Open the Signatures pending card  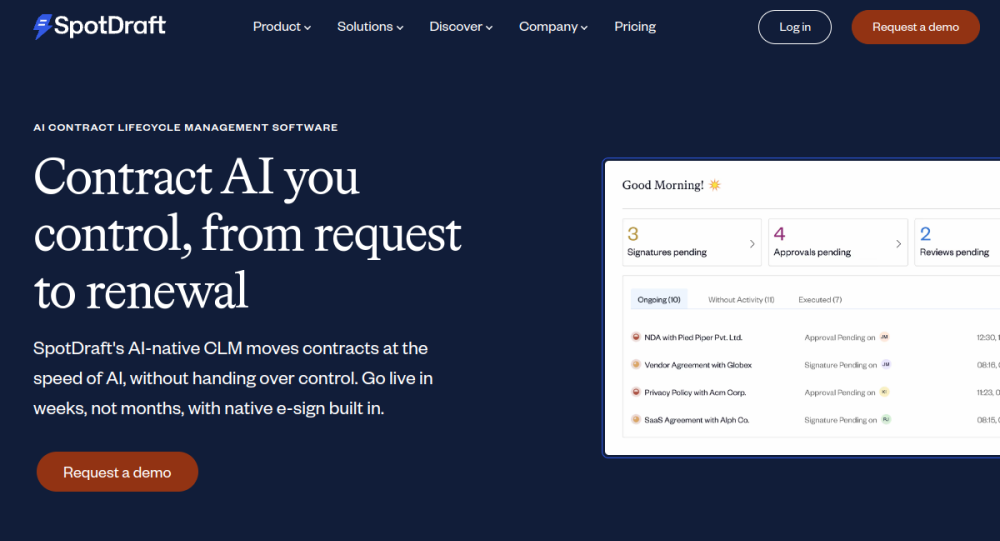pyautogui.click(x=692, y=242)
